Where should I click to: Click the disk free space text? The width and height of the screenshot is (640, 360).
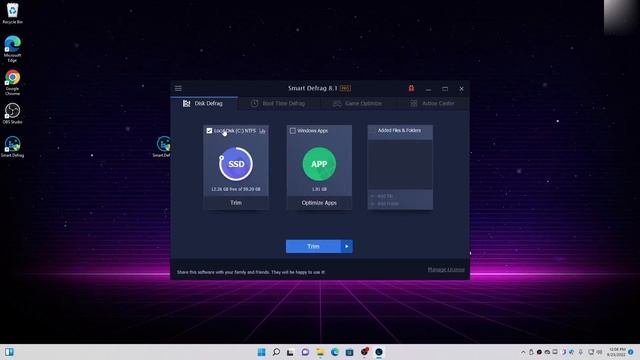(236, 189)
